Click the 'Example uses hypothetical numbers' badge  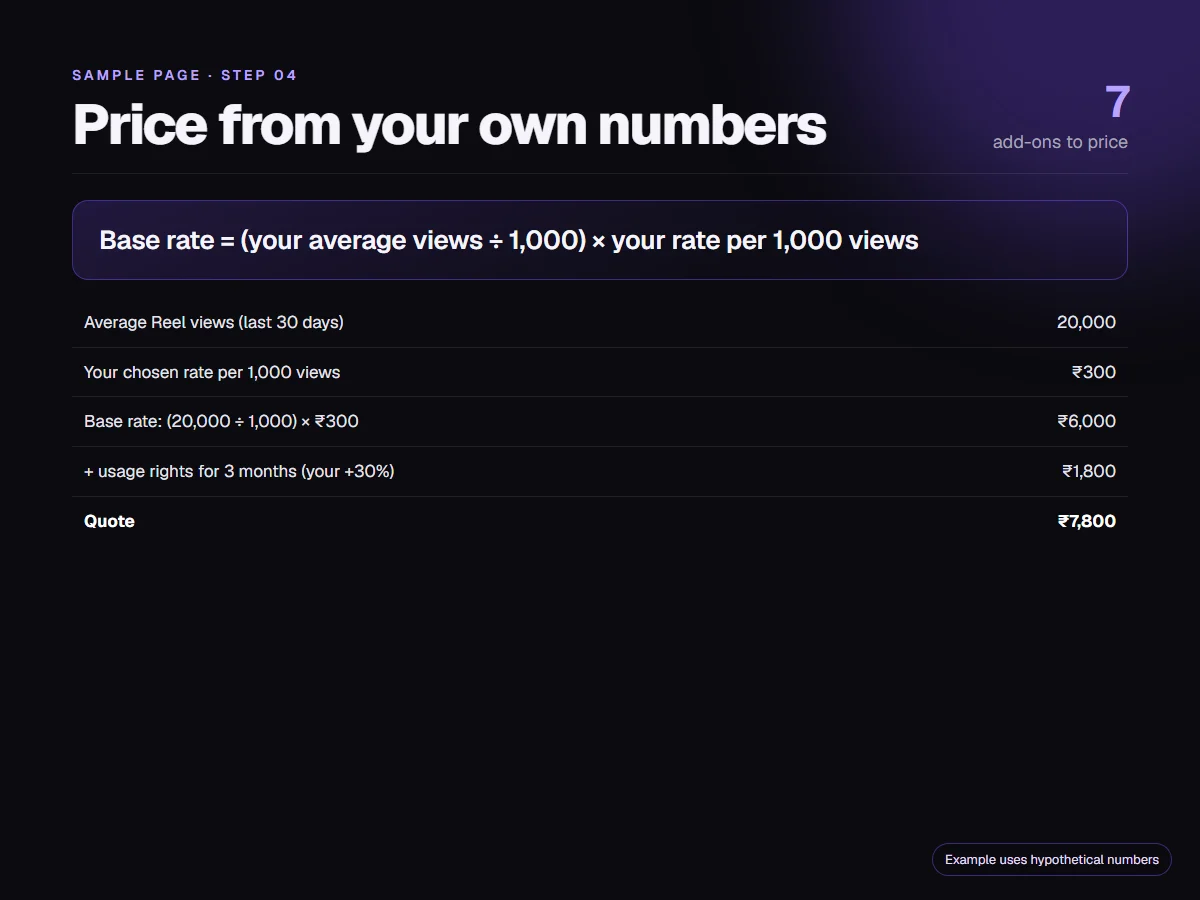coord(1052,859)
